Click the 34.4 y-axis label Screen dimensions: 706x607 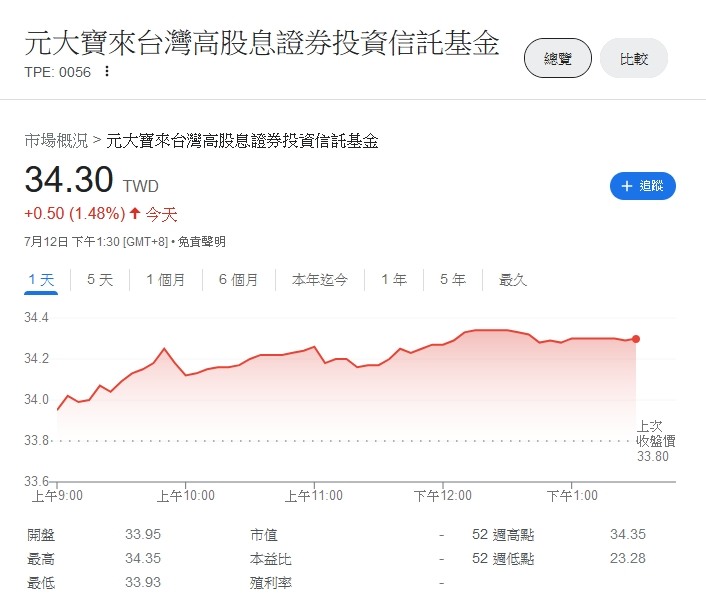click(36, 317)
